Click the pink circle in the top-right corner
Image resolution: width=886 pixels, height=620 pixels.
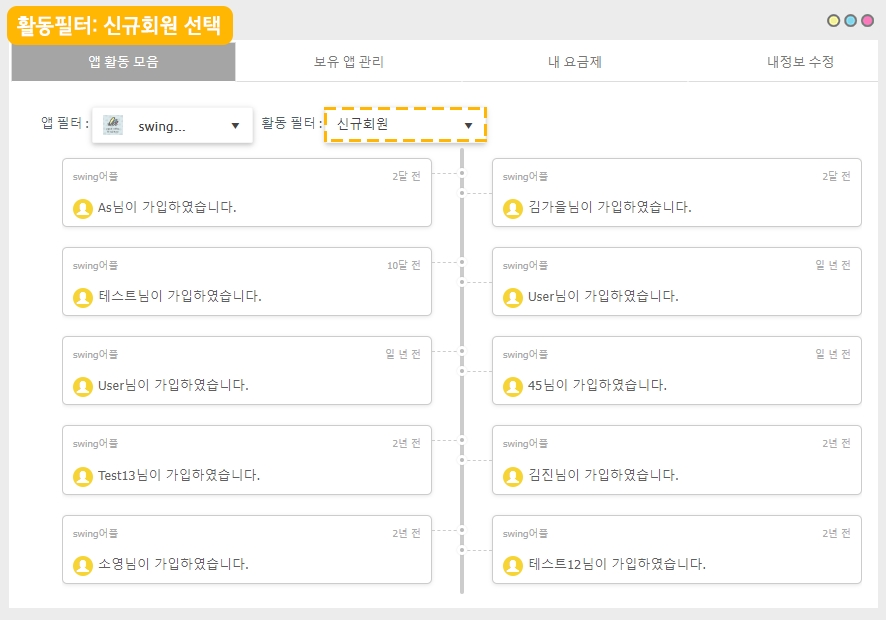point(867,20)
